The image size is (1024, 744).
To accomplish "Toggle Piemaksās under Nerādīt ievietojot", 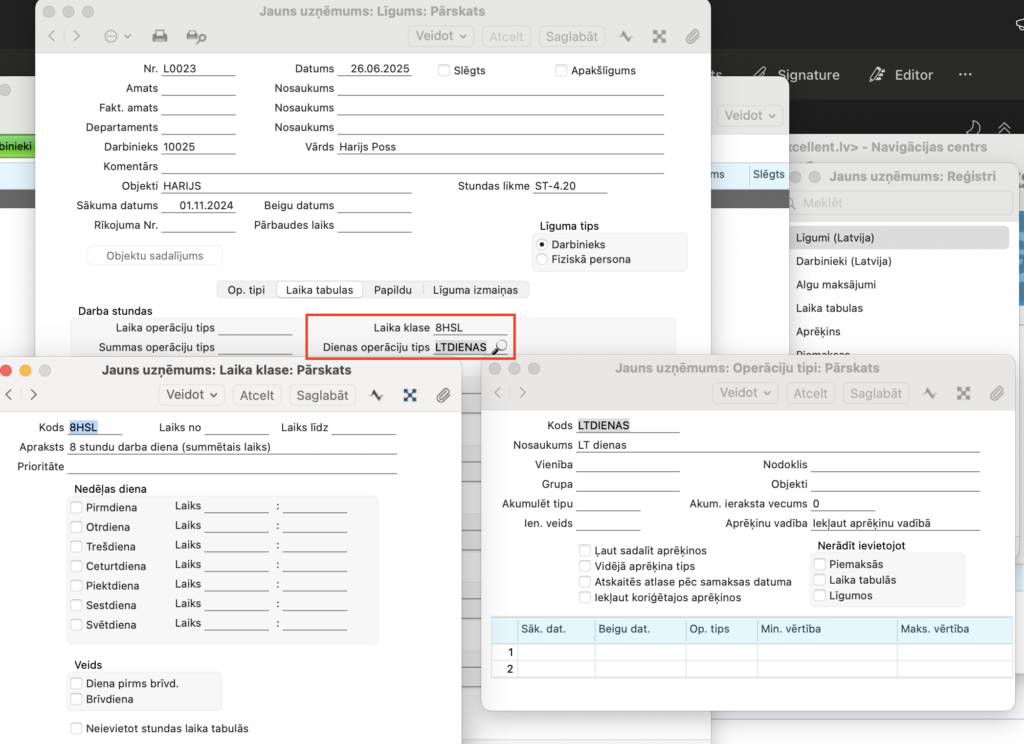I will (x=820, y=564).
